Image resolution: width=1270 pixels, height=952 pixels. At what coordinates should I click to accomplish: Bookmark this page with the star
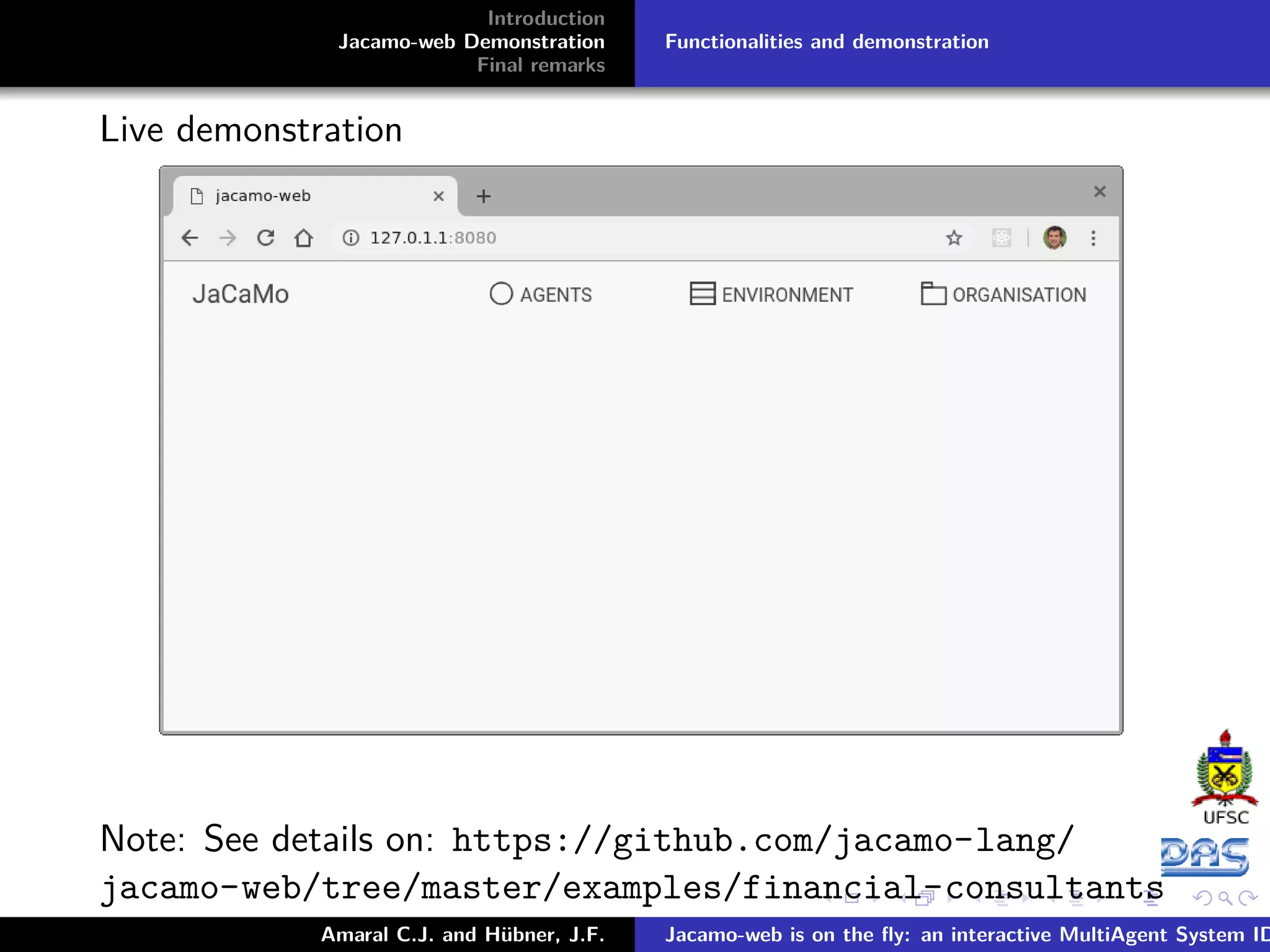[x=954, y=238]
